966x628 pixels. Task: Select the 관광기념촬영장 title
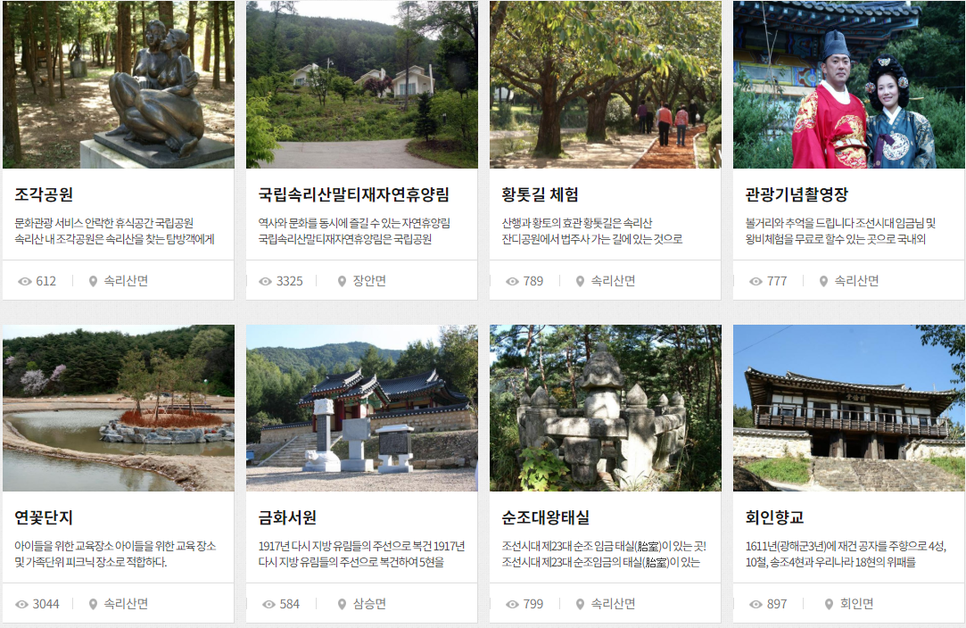point(797,195)
